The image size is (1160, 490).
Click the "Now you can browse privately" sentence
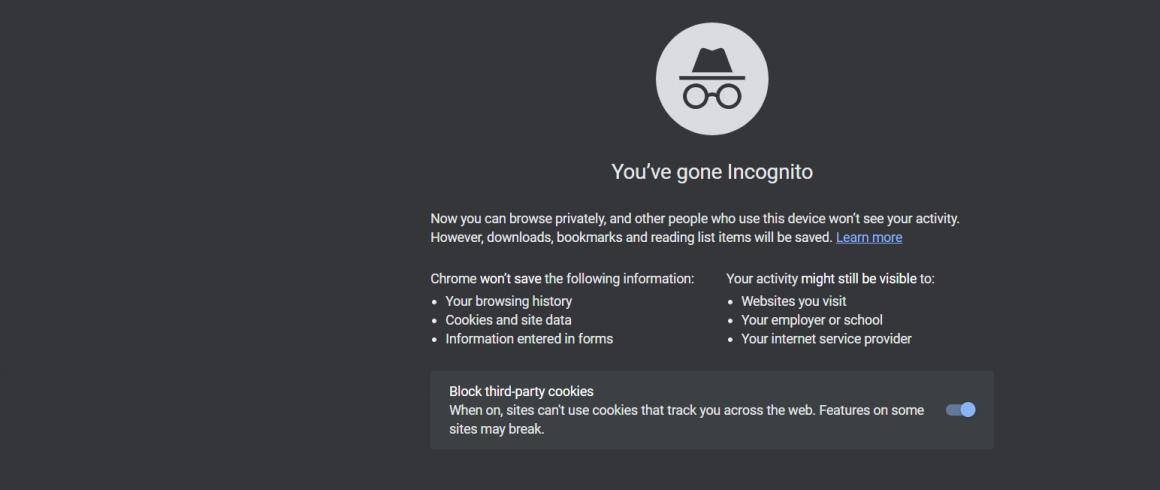coord(695,219)
